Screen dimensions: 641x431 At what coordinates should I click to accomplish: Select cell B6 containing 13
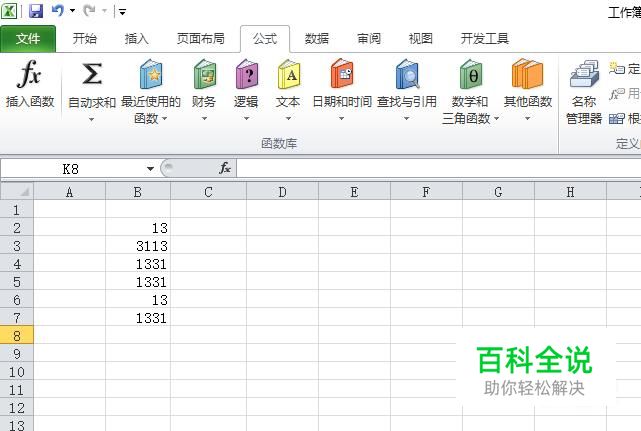click(138, 300)
